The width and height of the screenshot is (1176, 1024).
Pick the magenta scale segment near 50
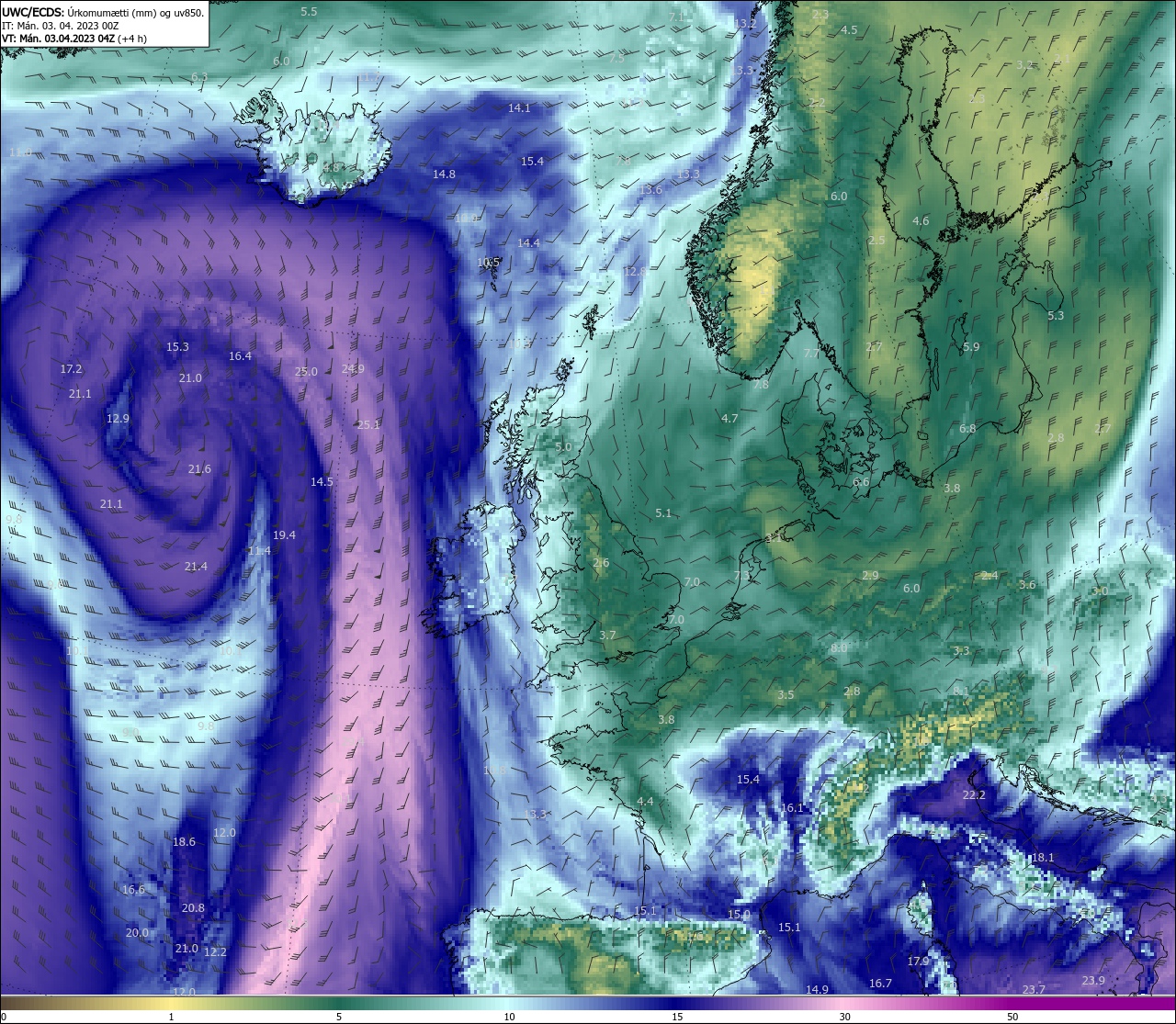coord(1012,1003)
